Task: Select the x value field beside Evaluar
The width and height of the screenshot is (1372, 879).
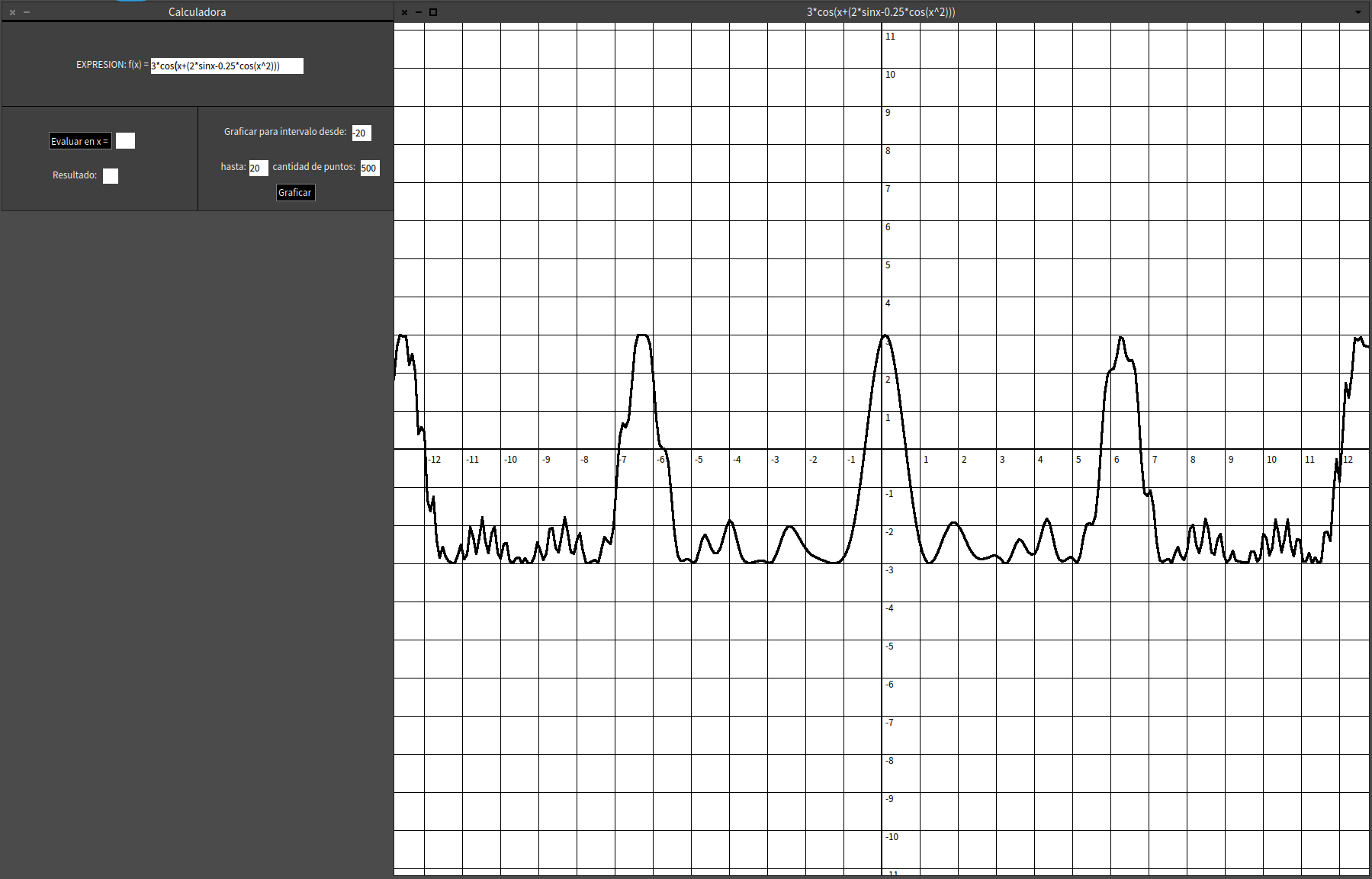Action: [125, 140]
